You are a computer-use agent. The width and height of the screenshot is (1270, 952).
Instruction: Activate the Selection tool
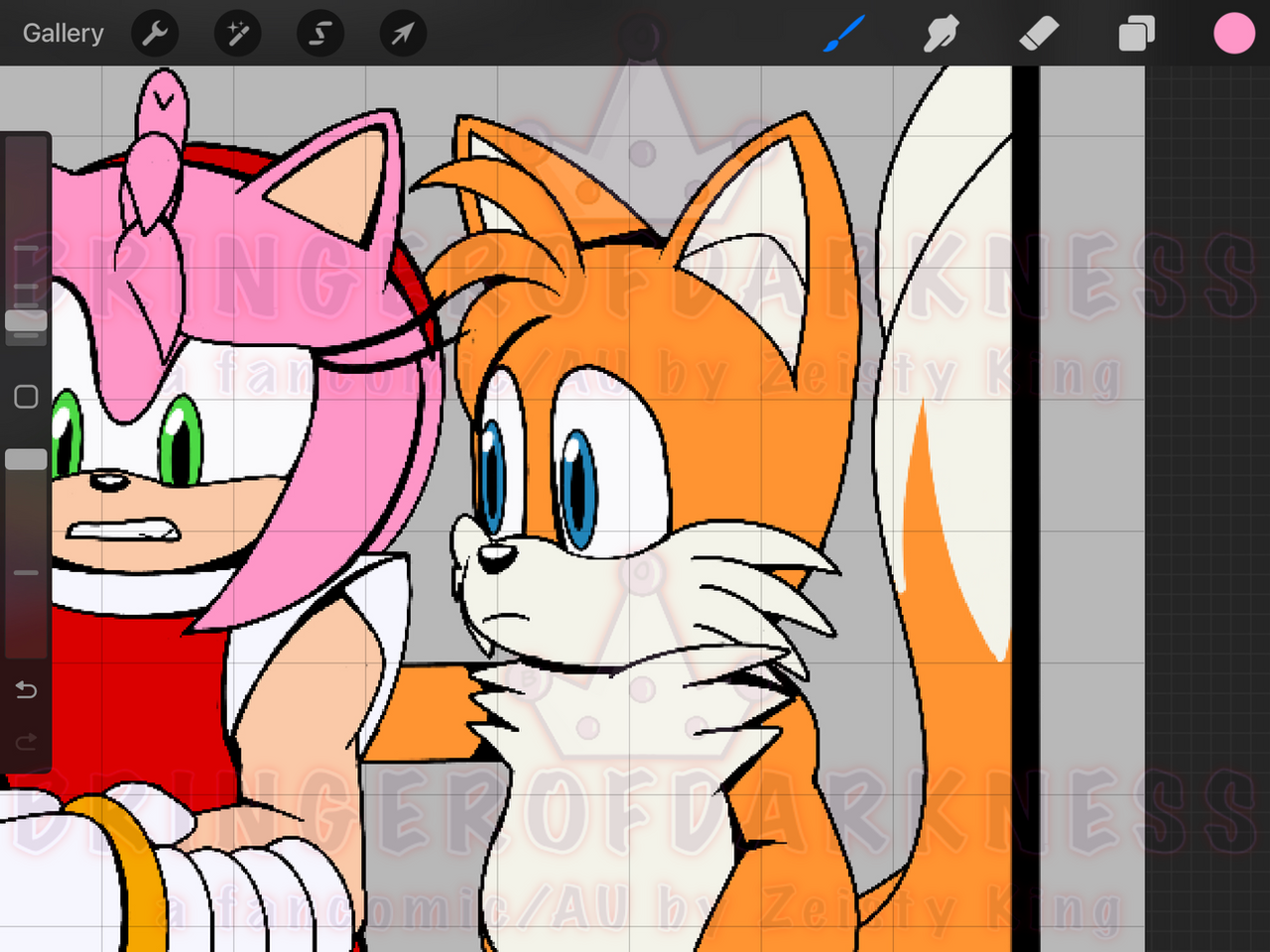click(x=320, y=34)
